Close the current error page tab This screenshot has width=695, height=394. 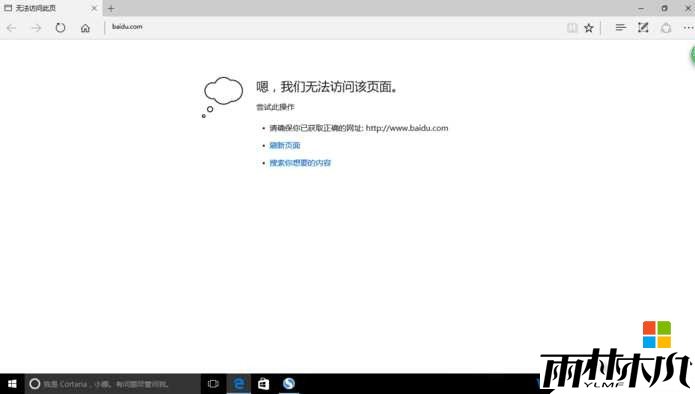tap(94, 8)
